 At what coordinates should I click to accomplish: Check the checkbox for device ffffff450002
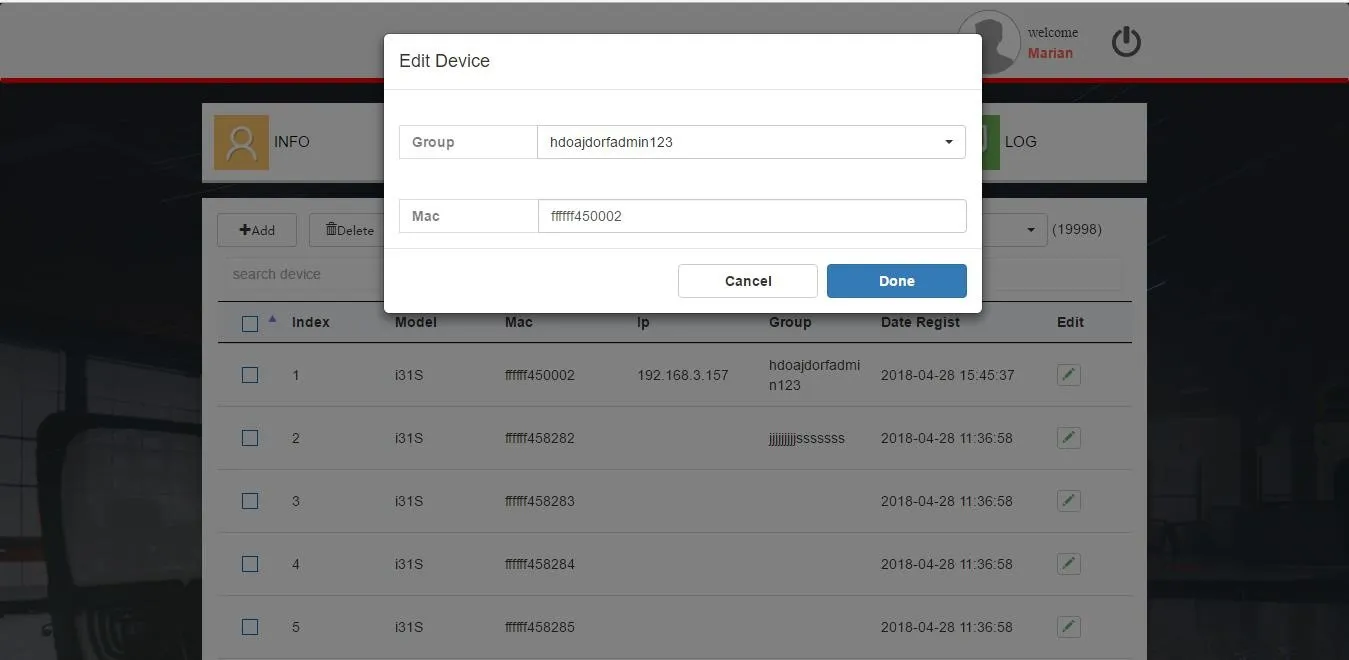(250, 374)
